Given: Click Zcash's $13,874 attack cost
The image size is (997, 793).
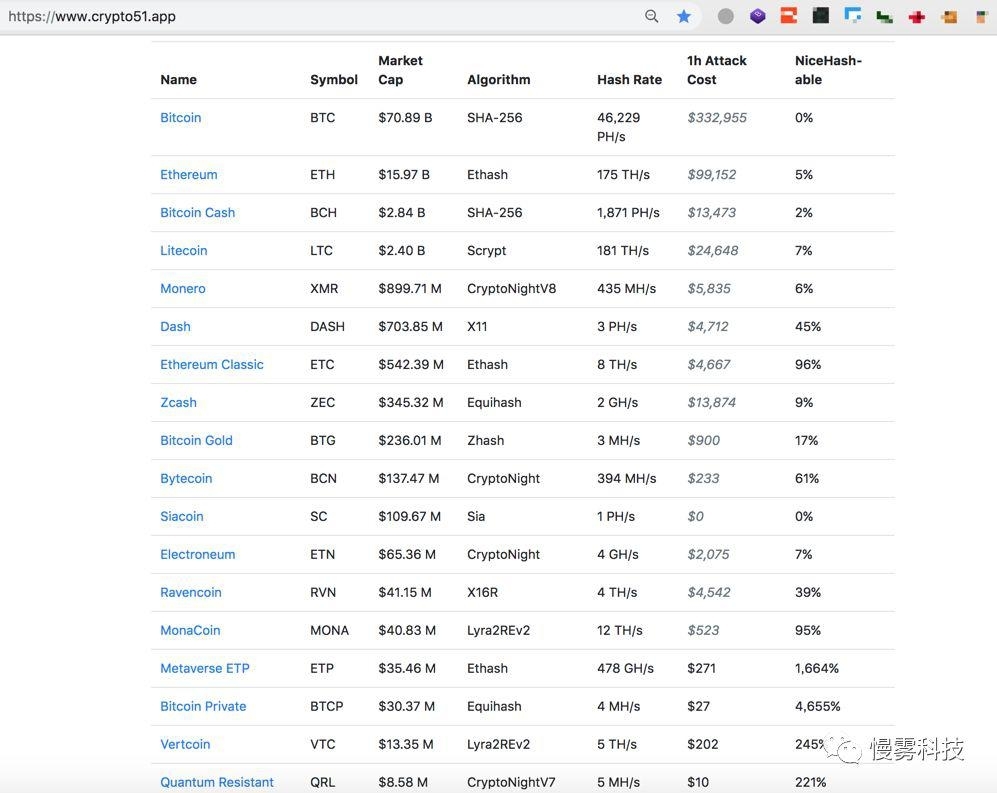Looking at the screenshot, I should (x=712, y=403).
